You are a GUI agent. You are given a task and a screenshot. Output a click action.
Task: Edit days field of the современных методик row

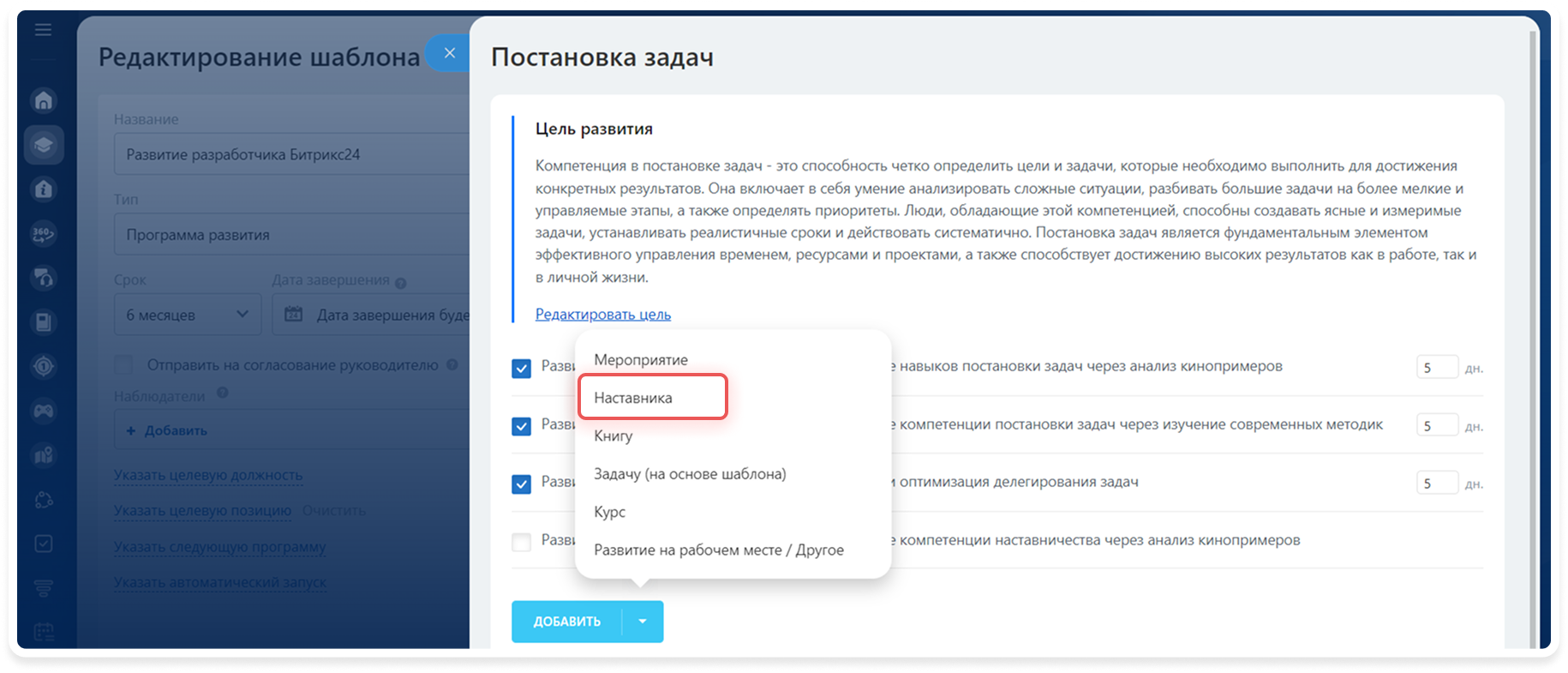click(1437, 425)
